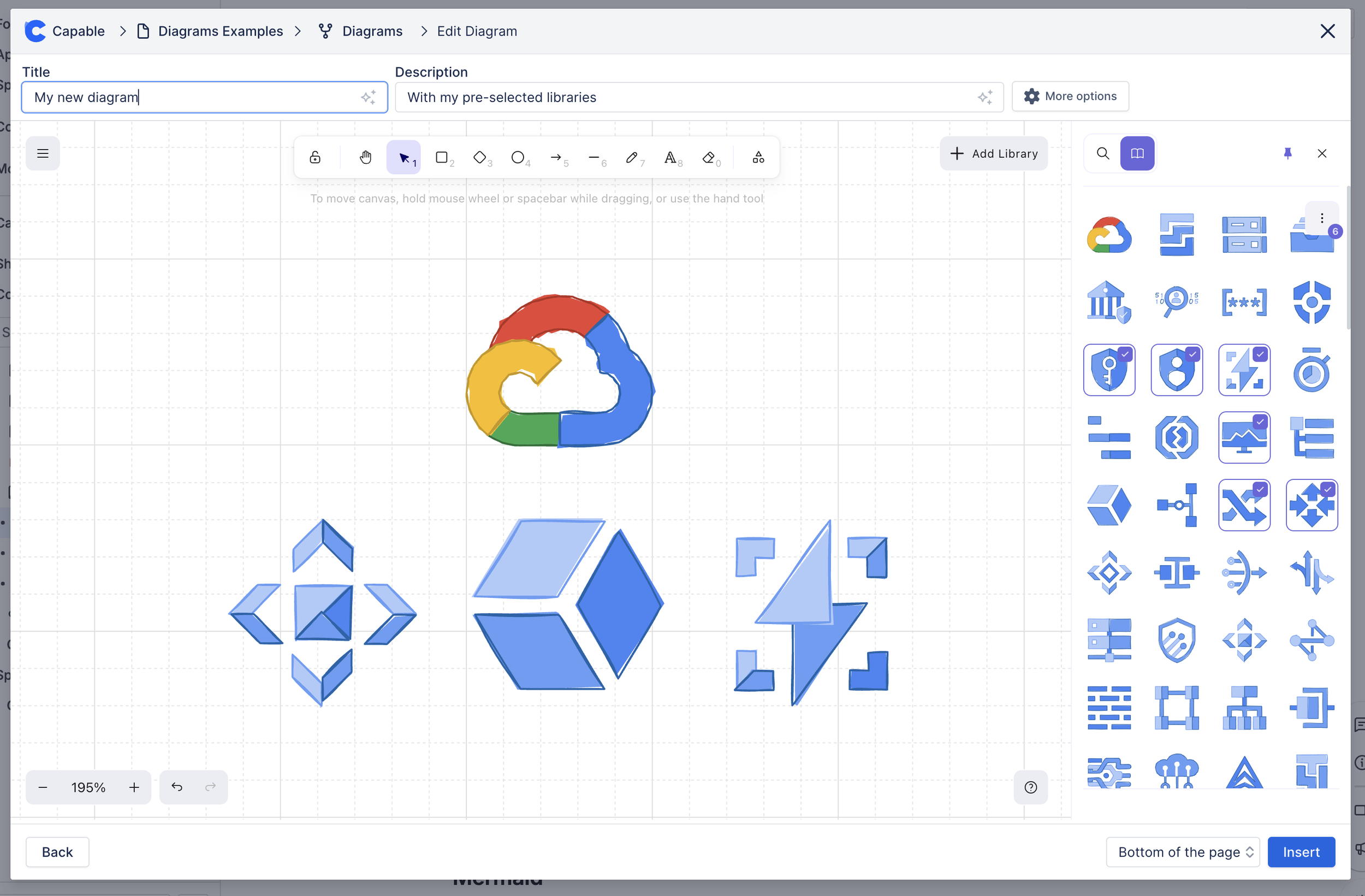
Task: Click the Insert button
Action: tap(1301, 852)
